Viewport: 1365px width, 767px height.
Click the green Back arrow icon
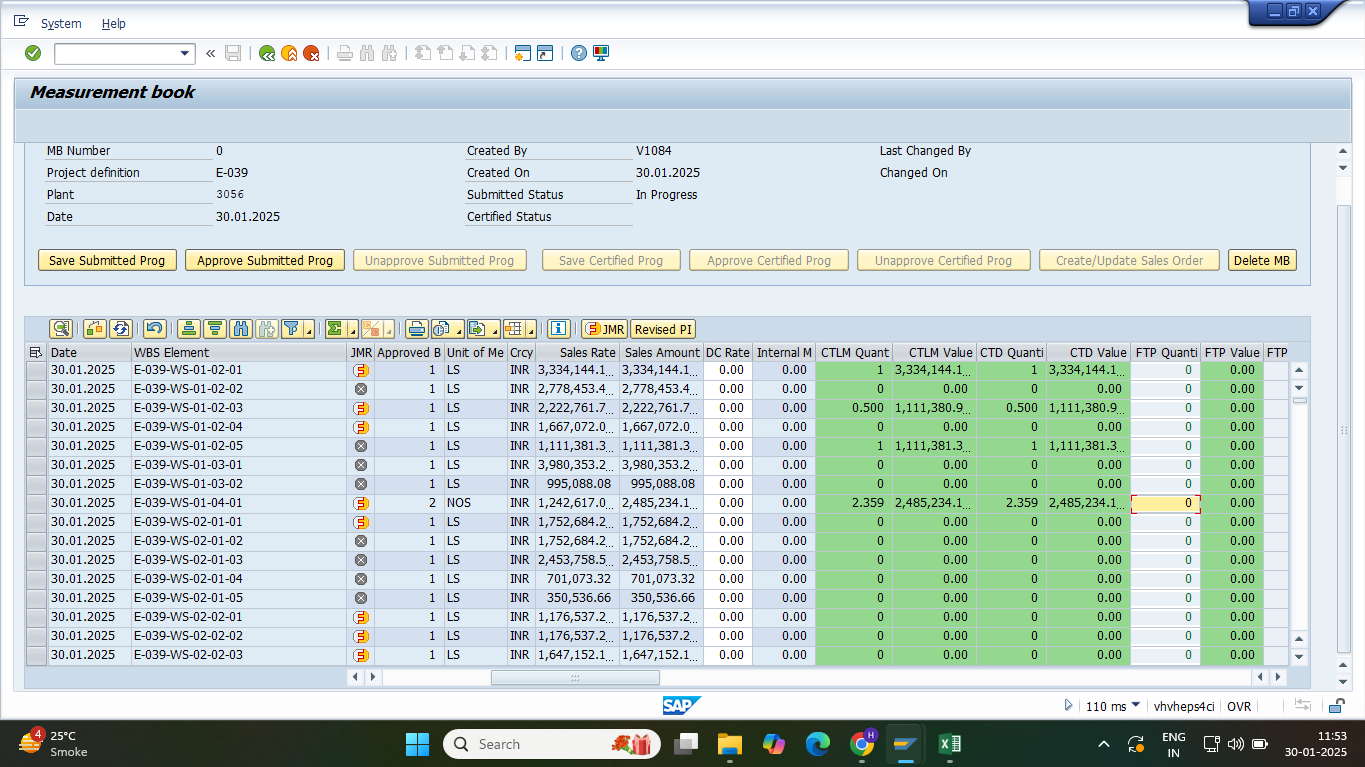point(267,54)
